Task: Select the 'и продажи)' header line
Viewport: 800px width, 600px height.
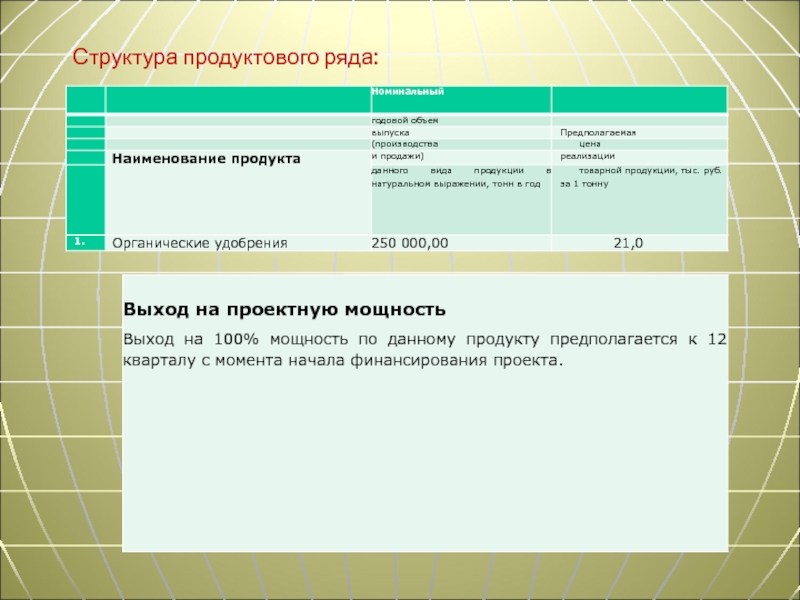Action: click(x=397, y=156)
